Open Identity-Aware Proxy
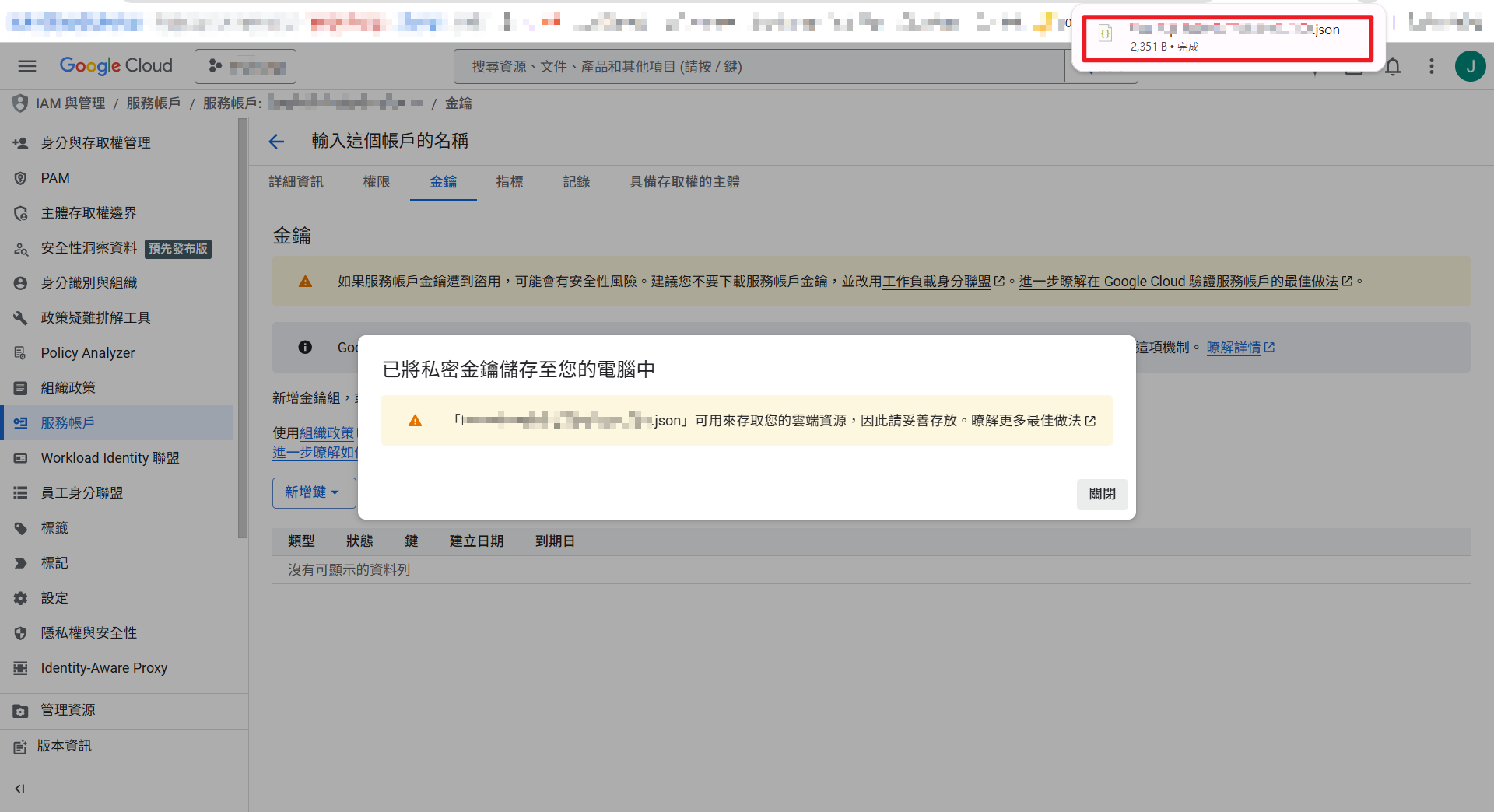 click(103, 667)
